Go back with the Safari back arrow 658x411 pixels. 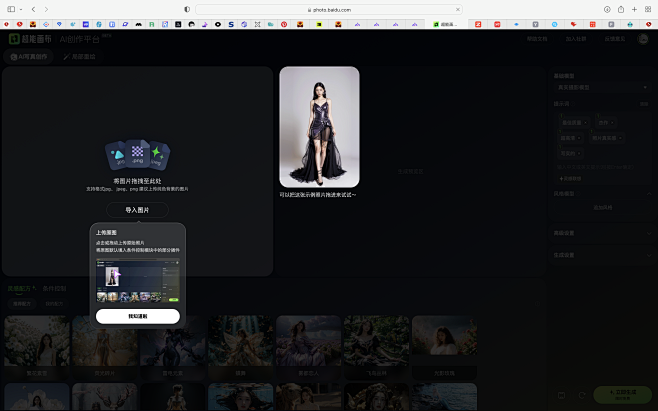click(x=34, y=9)
